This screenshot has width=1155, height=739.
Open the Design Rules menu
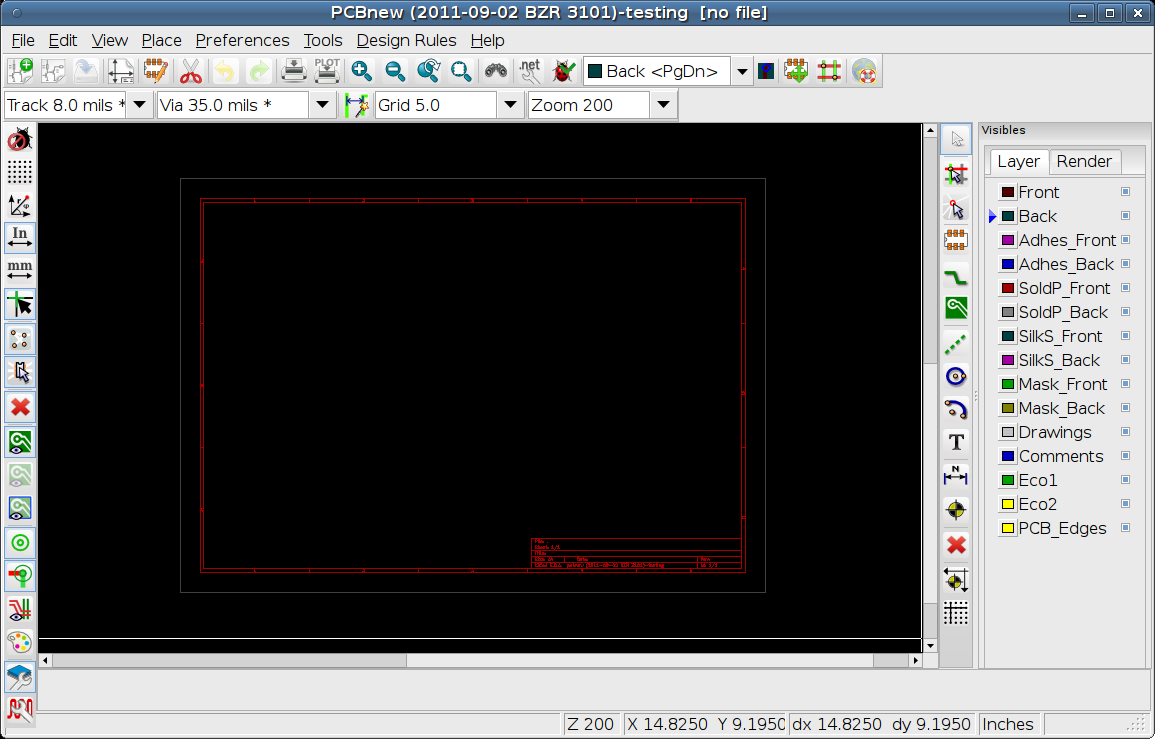(x=406, y=40)
